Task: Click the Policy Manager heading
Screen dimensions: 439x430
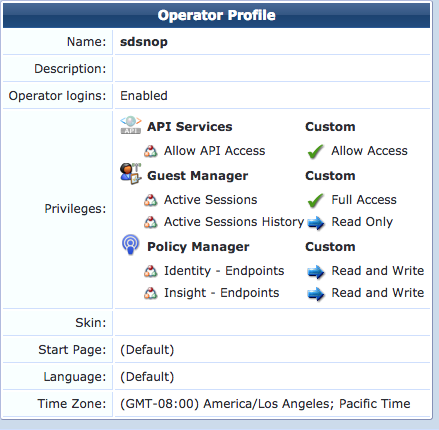Action: [x=198, y=247]
